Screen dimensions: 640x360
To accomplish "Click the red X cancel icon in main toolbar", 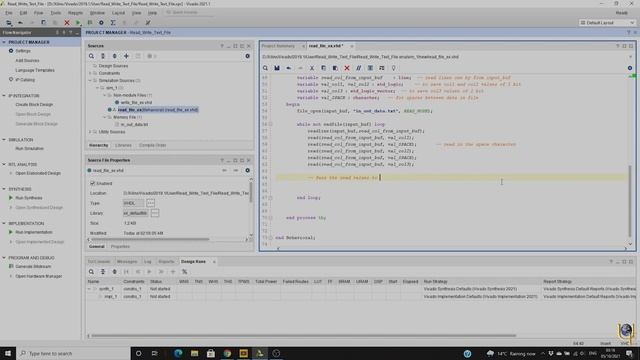I will [67, 22].
